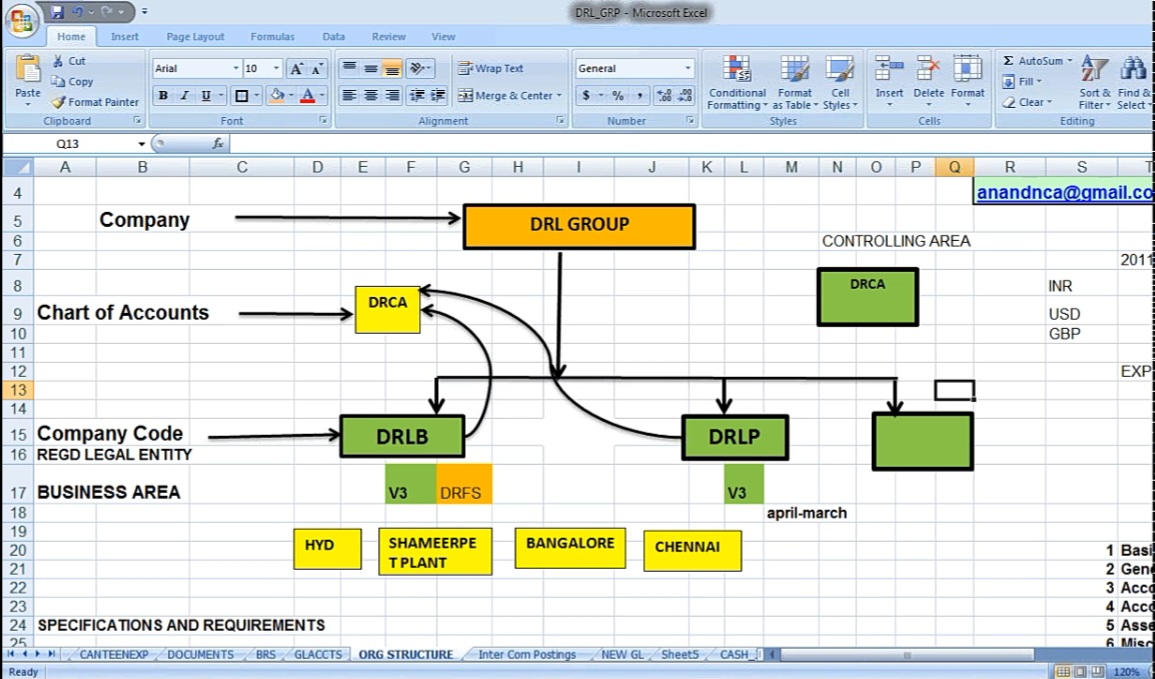Switch to the Formulas tab
This screenshot has width=1155, height=679.
click(273, 37)
